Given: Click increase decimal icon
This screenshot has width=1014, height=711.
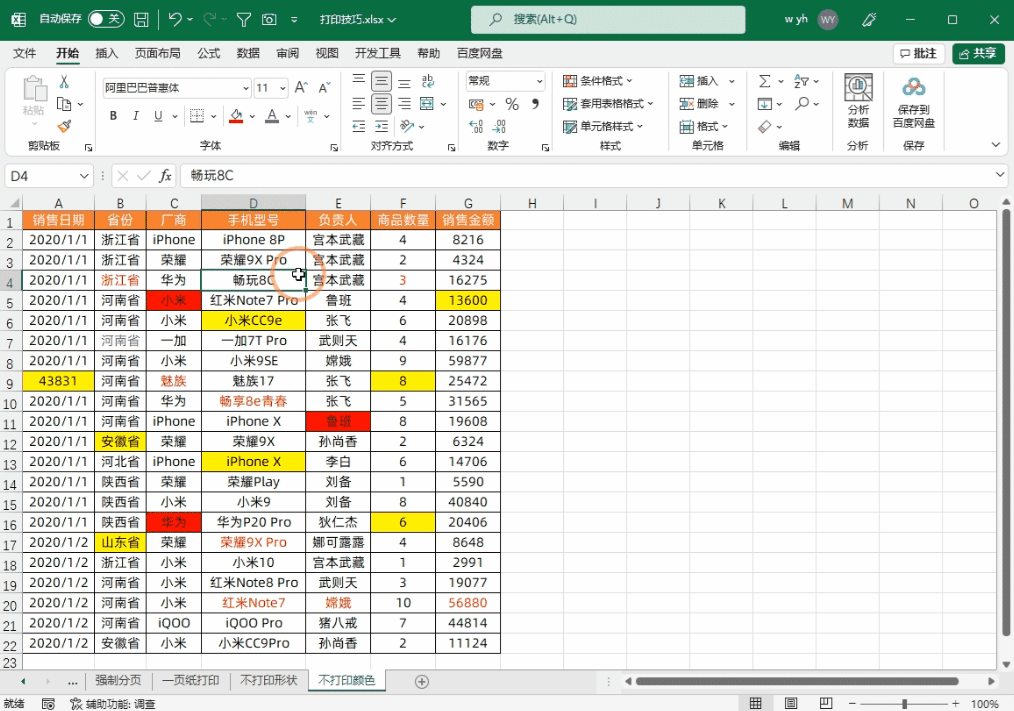Looking at the screenshot, I should tap(476, 126).
